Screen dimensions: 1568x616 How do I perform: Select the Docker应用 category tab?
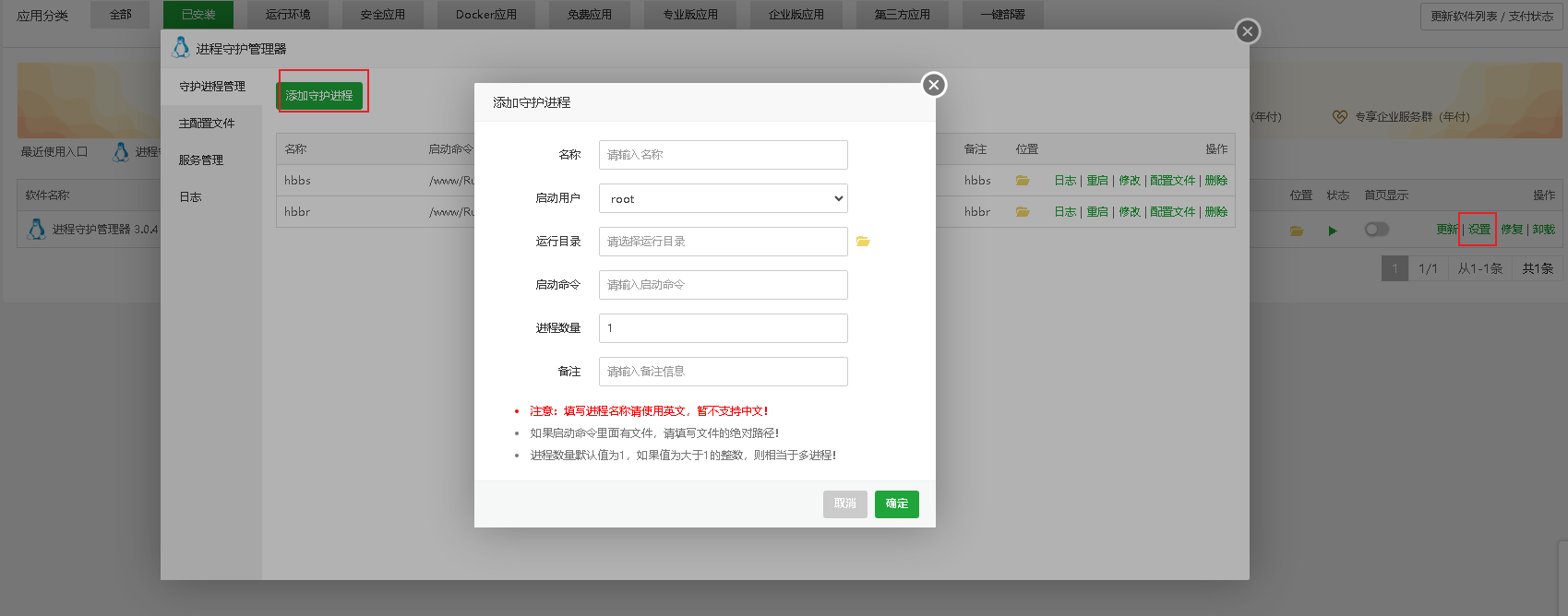[486, 15]
